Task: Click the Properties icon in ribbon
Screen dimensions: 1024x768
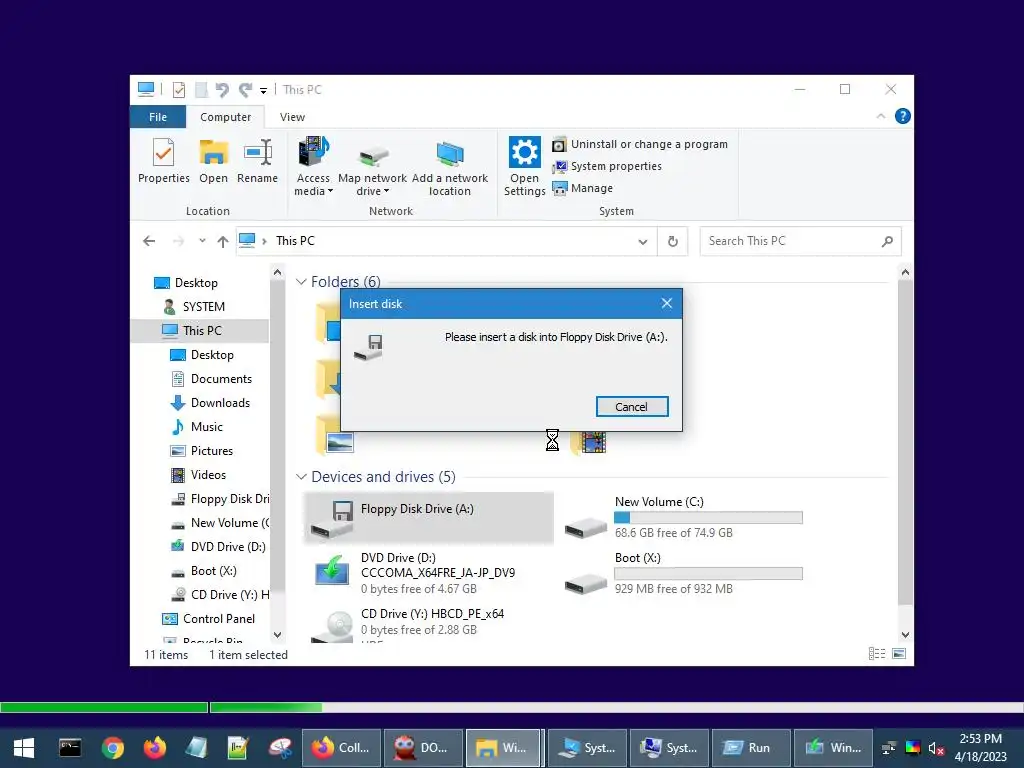Action: [x=163, y=161]
